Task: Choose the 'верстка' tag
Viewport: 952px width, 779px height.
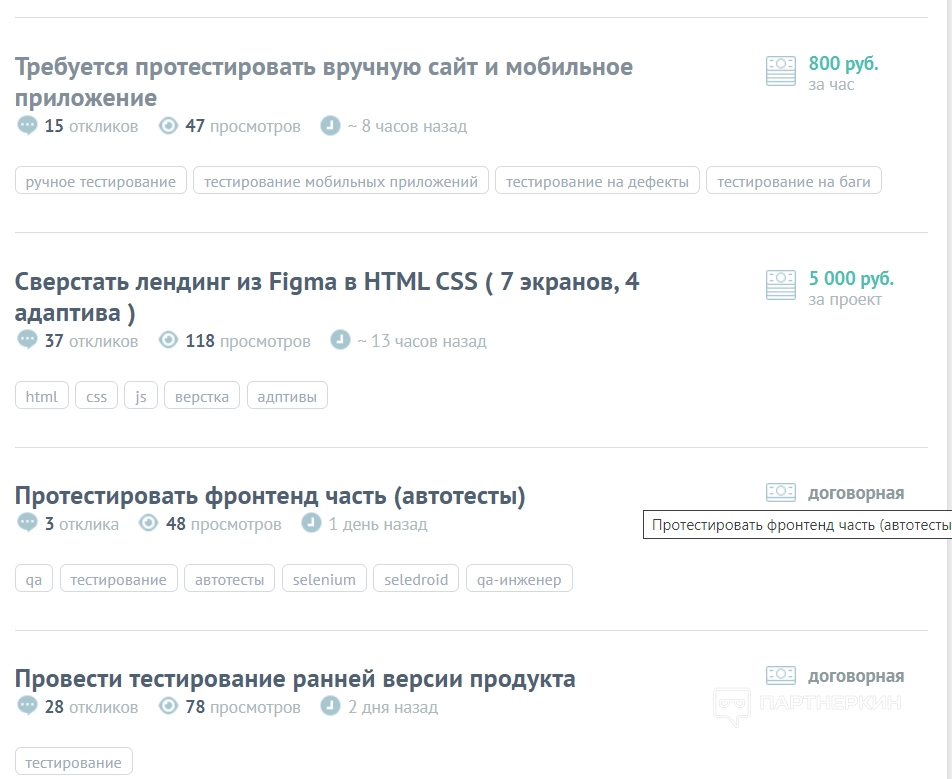Action: (202, 396)
